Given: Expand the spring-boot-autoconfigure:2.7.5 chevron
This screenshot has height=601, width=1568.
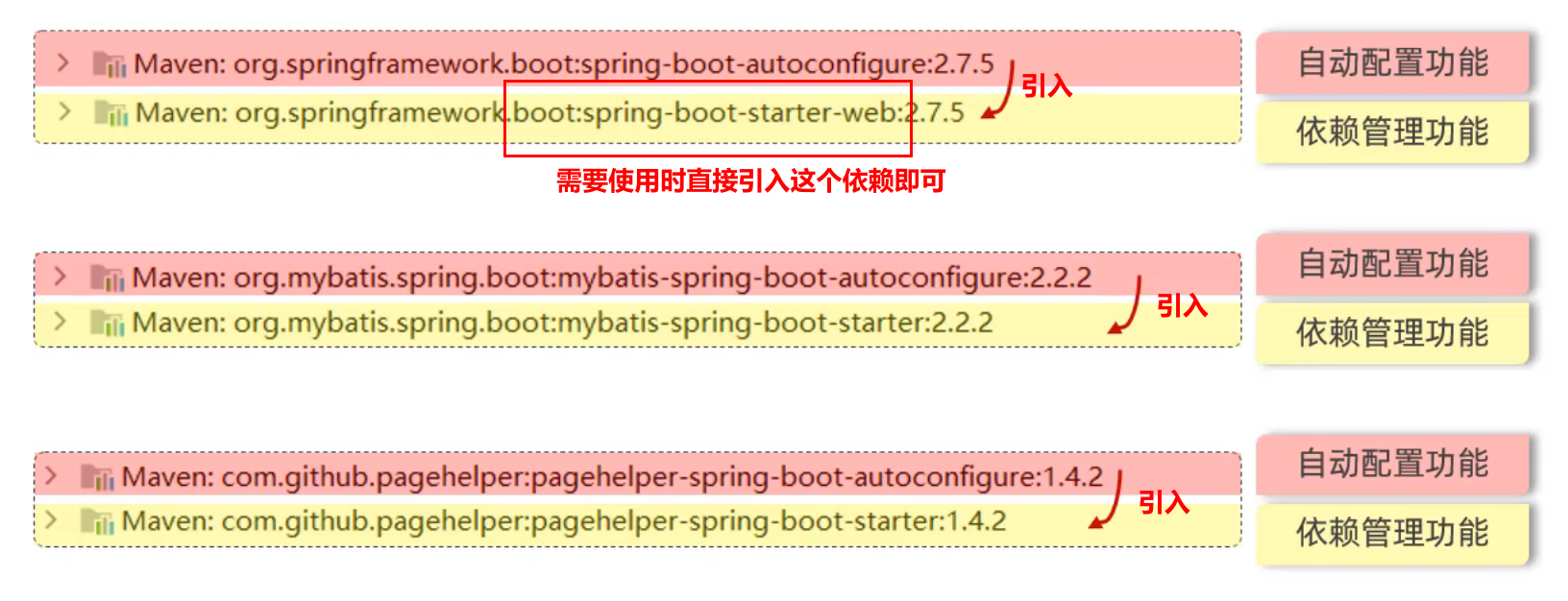Looking at the screenshot, I should (63, 63).
